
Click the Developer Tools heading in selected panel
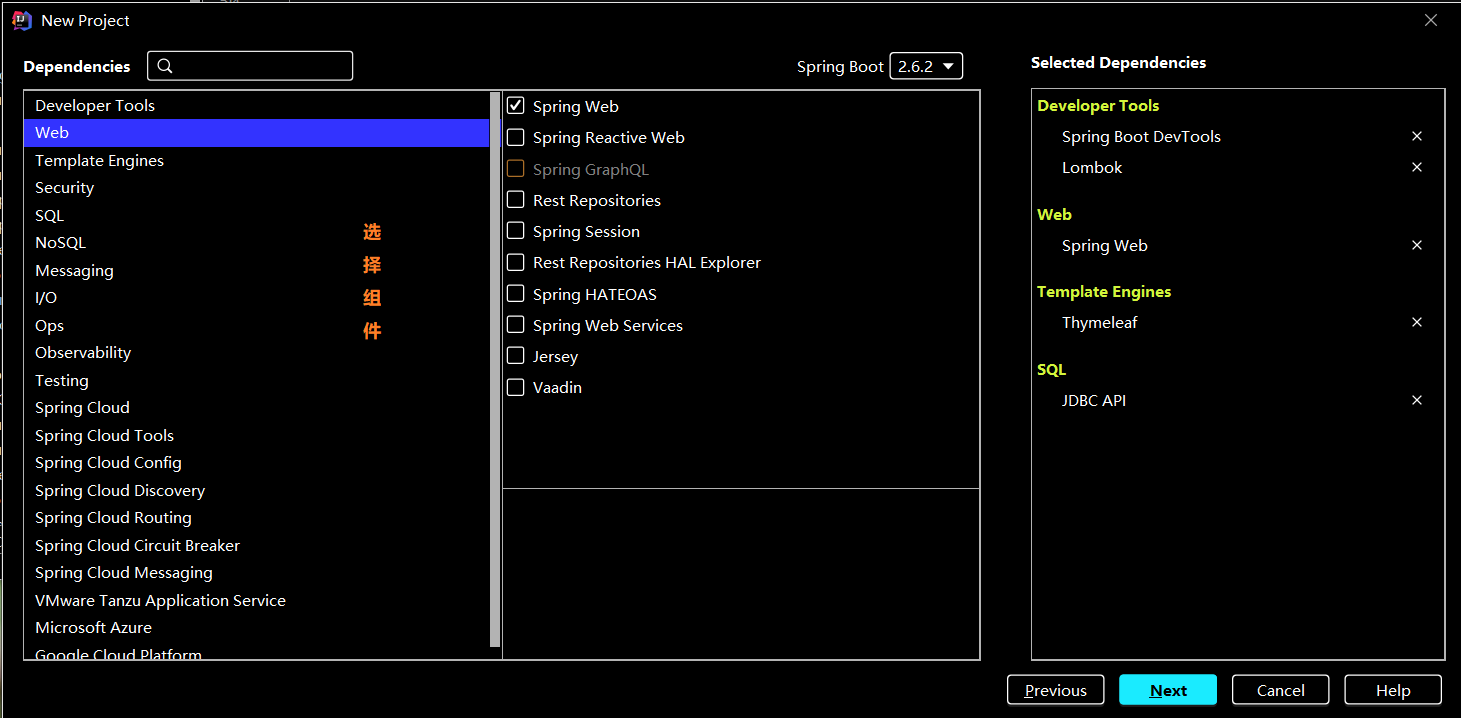[1098, 105]
